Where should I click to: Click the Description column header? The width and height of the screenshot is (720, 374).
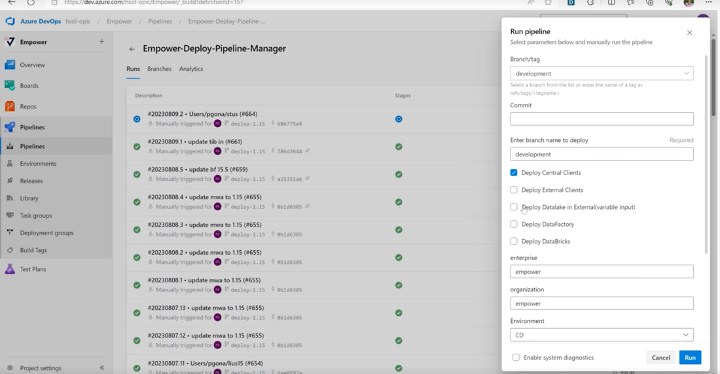coord(148,96)
